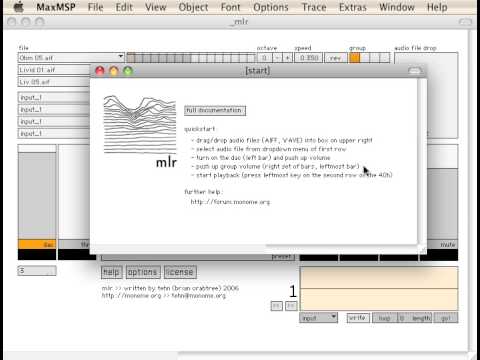The image size is (480, 360).
Task: Open the Help menu in menu bar
Action: [437, 7]
